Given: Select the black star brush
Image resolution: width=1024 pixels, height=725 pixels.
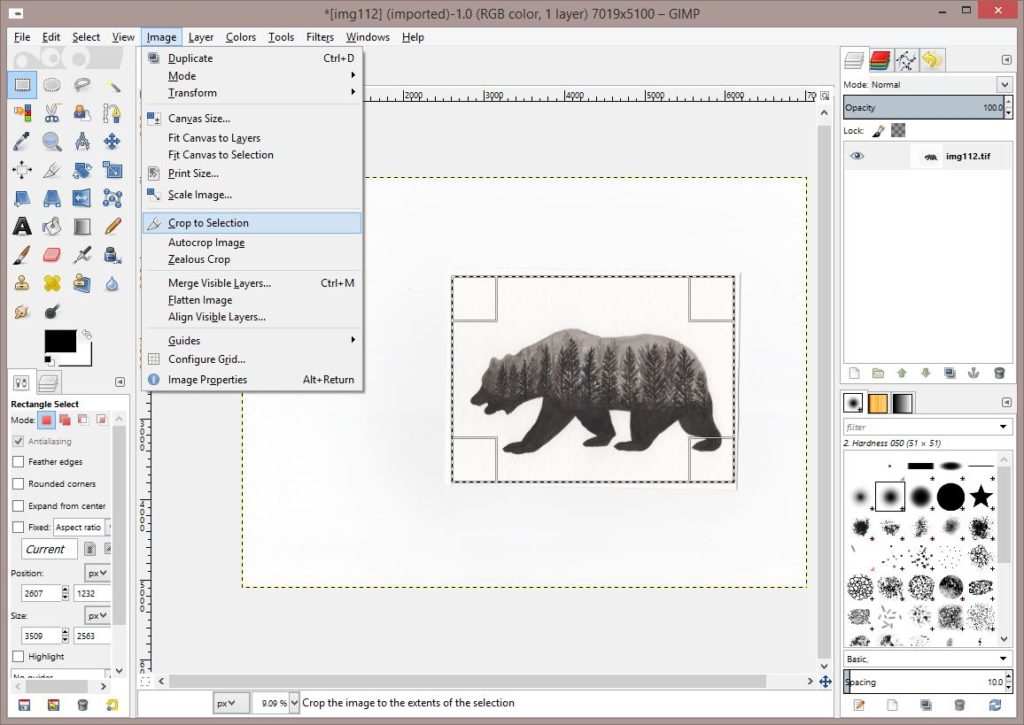Looking at the screenshot, I should coord(981,496).
